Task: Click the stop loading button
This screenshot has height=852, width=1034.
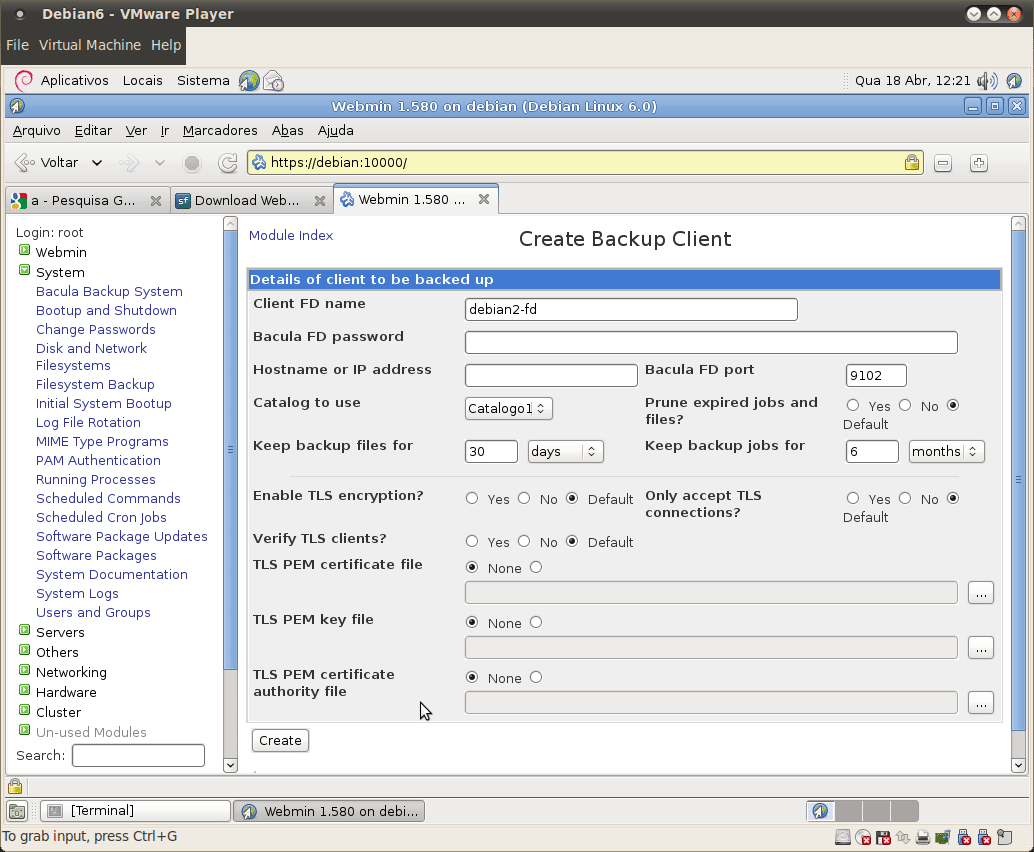Action: 192,162
